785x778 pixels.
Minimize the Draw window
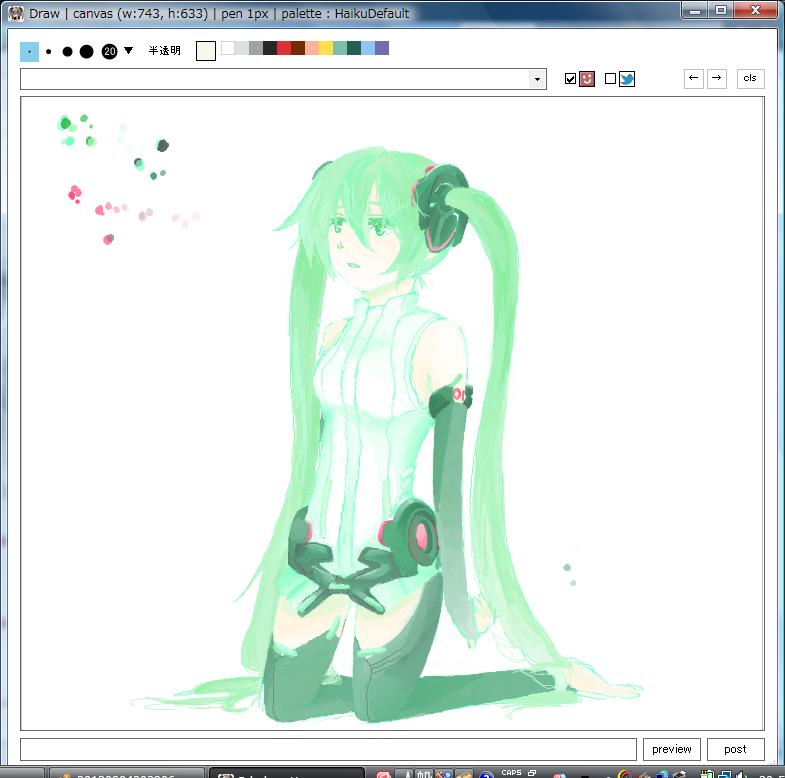[x=695, y=10]
